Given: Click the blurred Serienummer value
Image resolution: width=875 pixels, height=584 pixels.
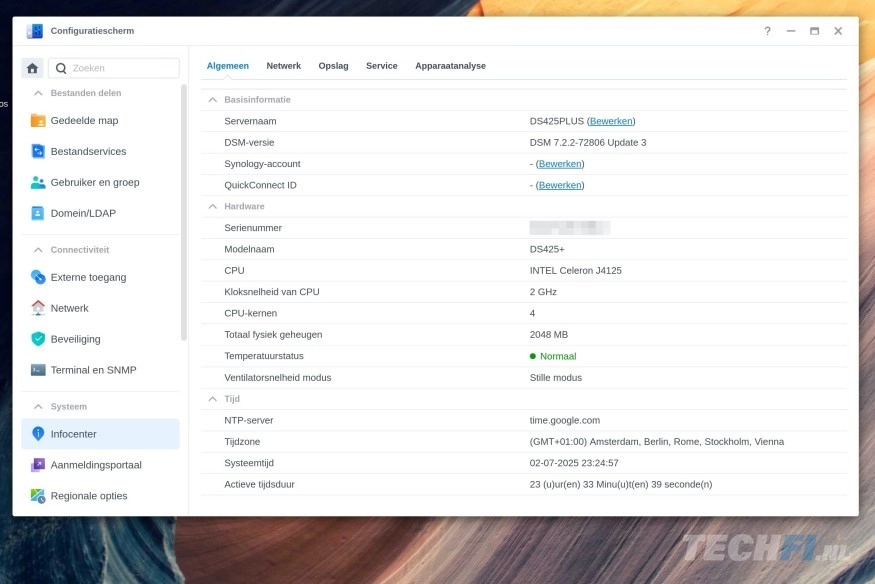Looking at the screenshot, I should (570, 228).
